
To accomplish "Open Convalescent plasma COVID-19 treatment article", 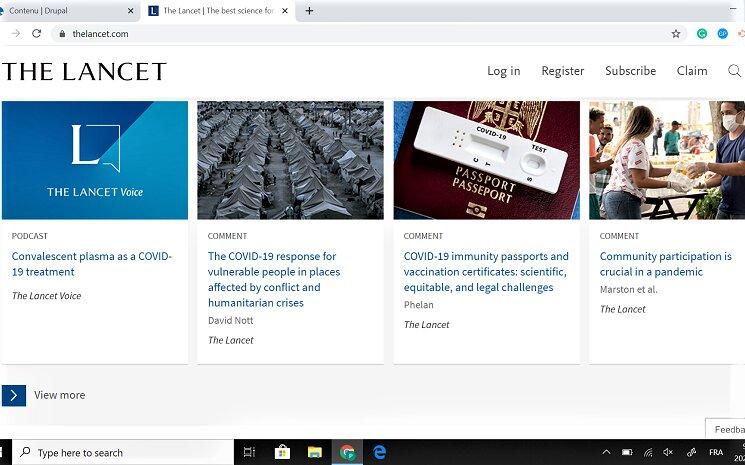I will coord(92,264).
